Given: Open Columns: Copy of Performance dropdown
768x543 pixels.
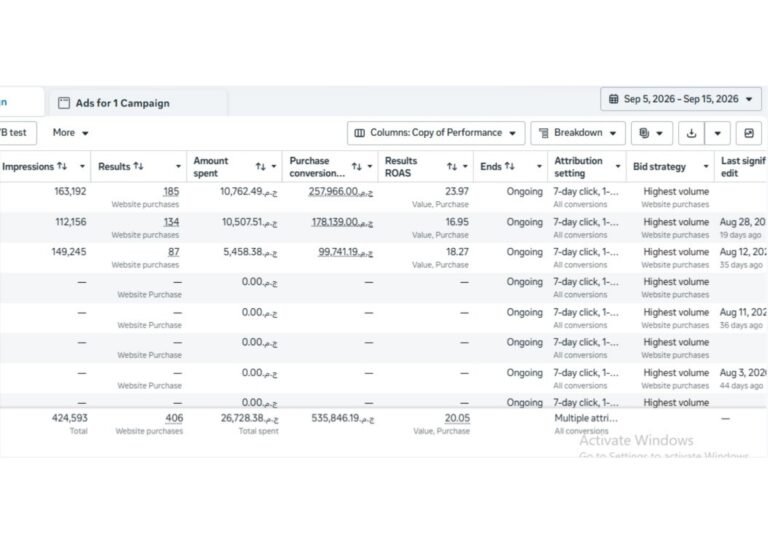Looking at the screenshot, I should coord(435,133).
